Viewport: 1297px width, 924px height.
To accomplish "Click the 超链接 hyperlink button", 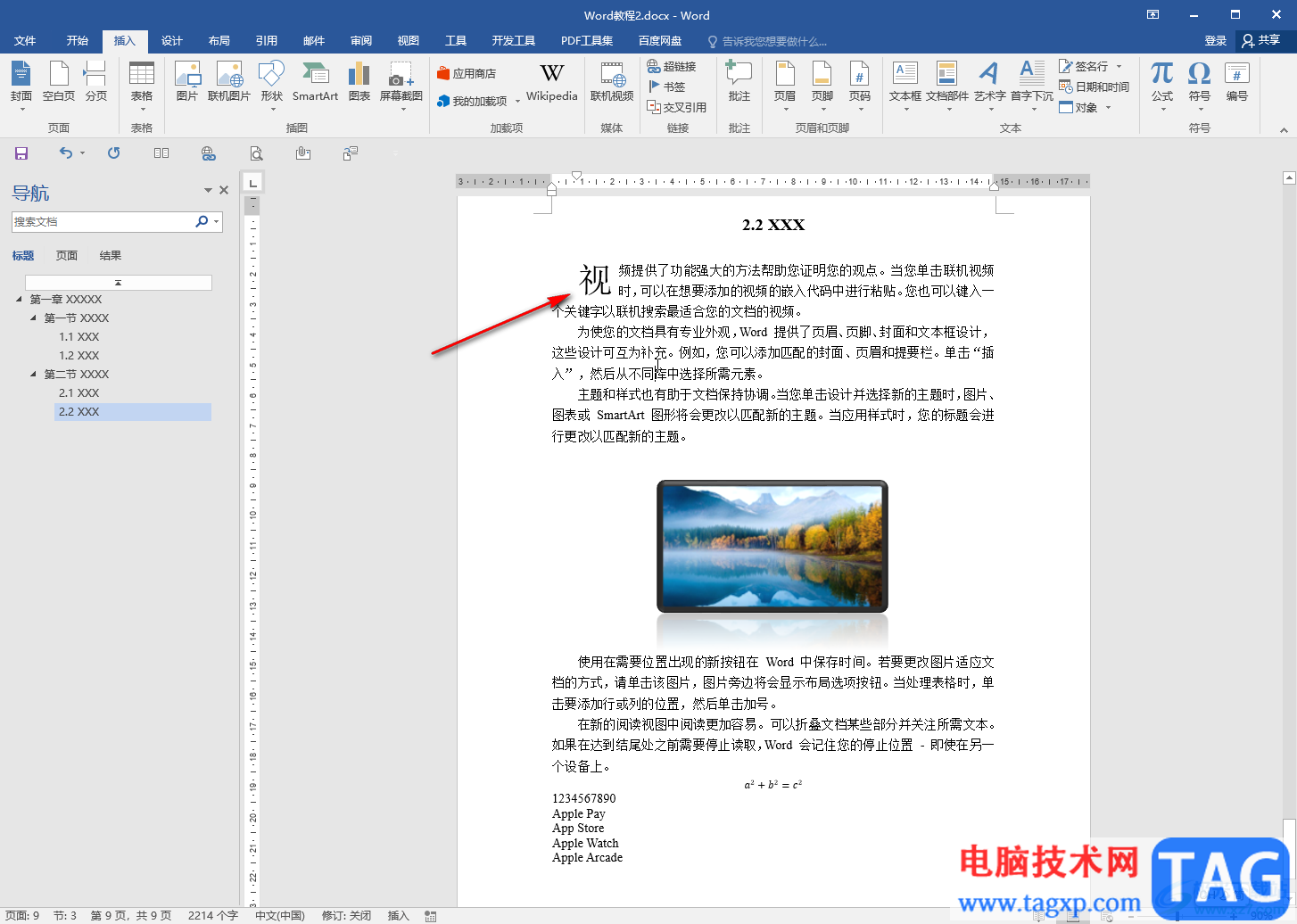I will point(672,66).
